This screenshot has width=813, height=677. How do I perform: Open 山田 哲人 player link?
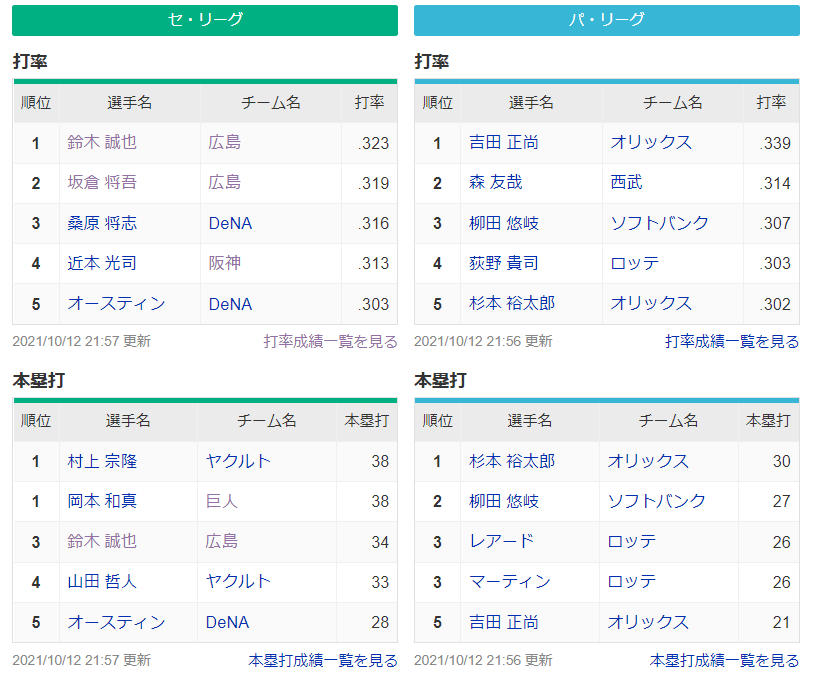point(102,582)
